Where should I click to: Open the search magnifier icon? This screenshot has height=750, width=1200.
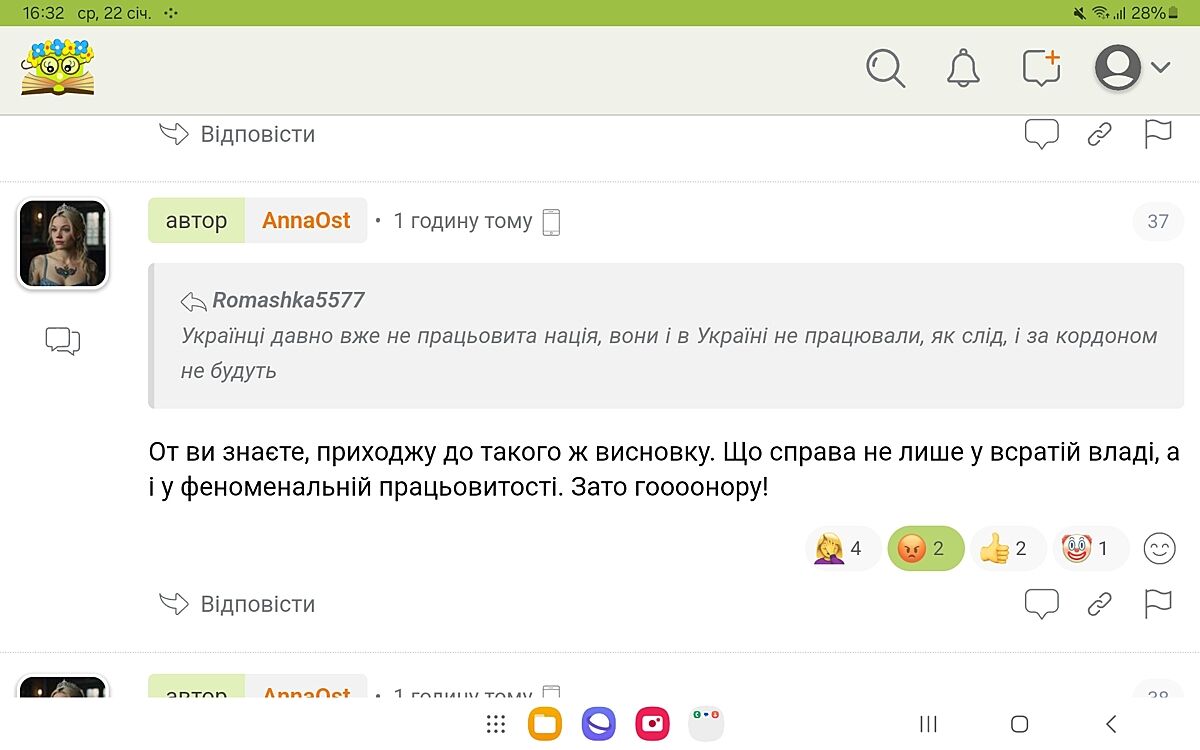[885, 68]
